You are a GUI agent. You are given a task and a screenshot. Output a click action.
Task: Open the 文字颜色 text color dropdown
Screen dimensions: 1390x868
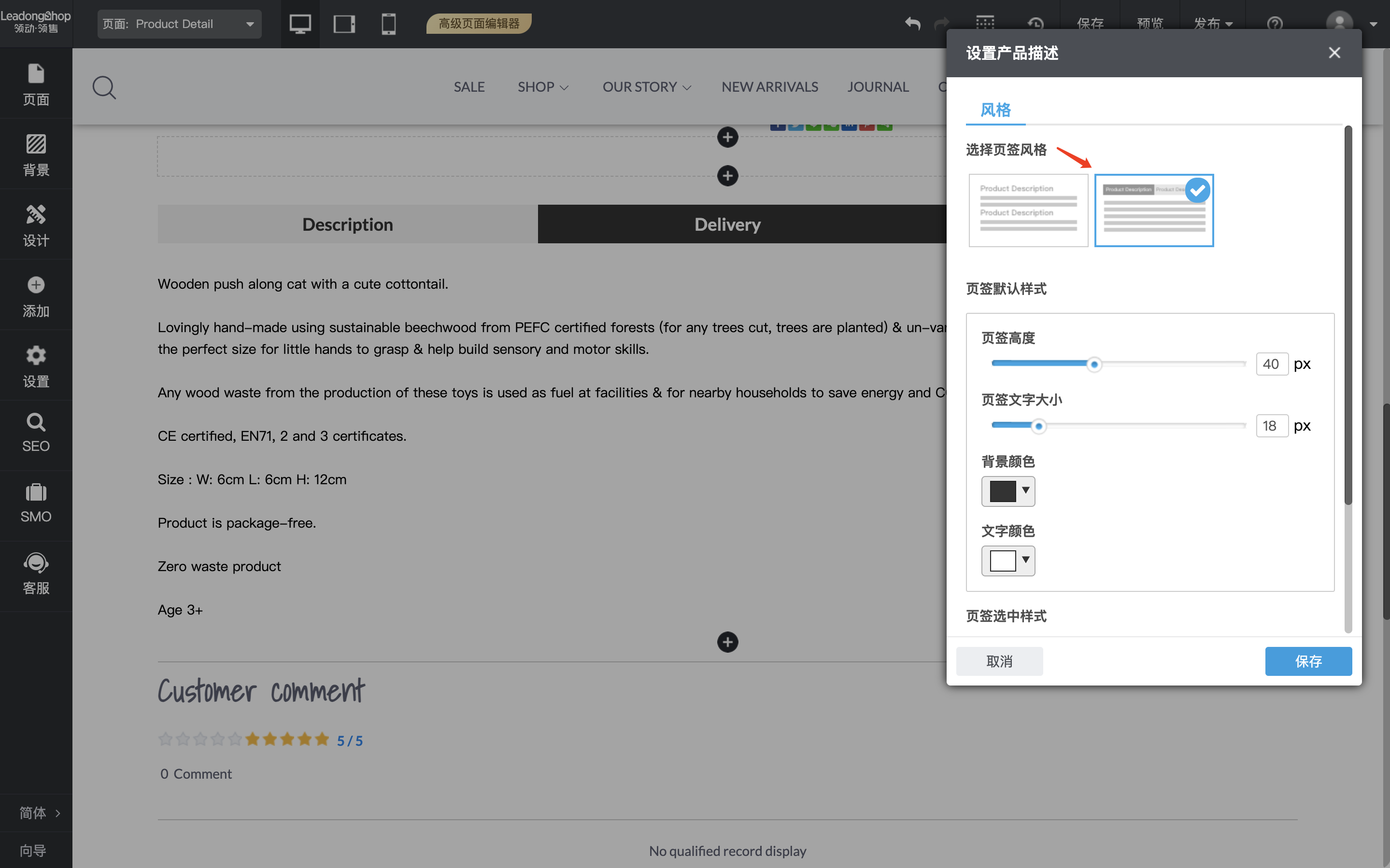(1007, 560)
